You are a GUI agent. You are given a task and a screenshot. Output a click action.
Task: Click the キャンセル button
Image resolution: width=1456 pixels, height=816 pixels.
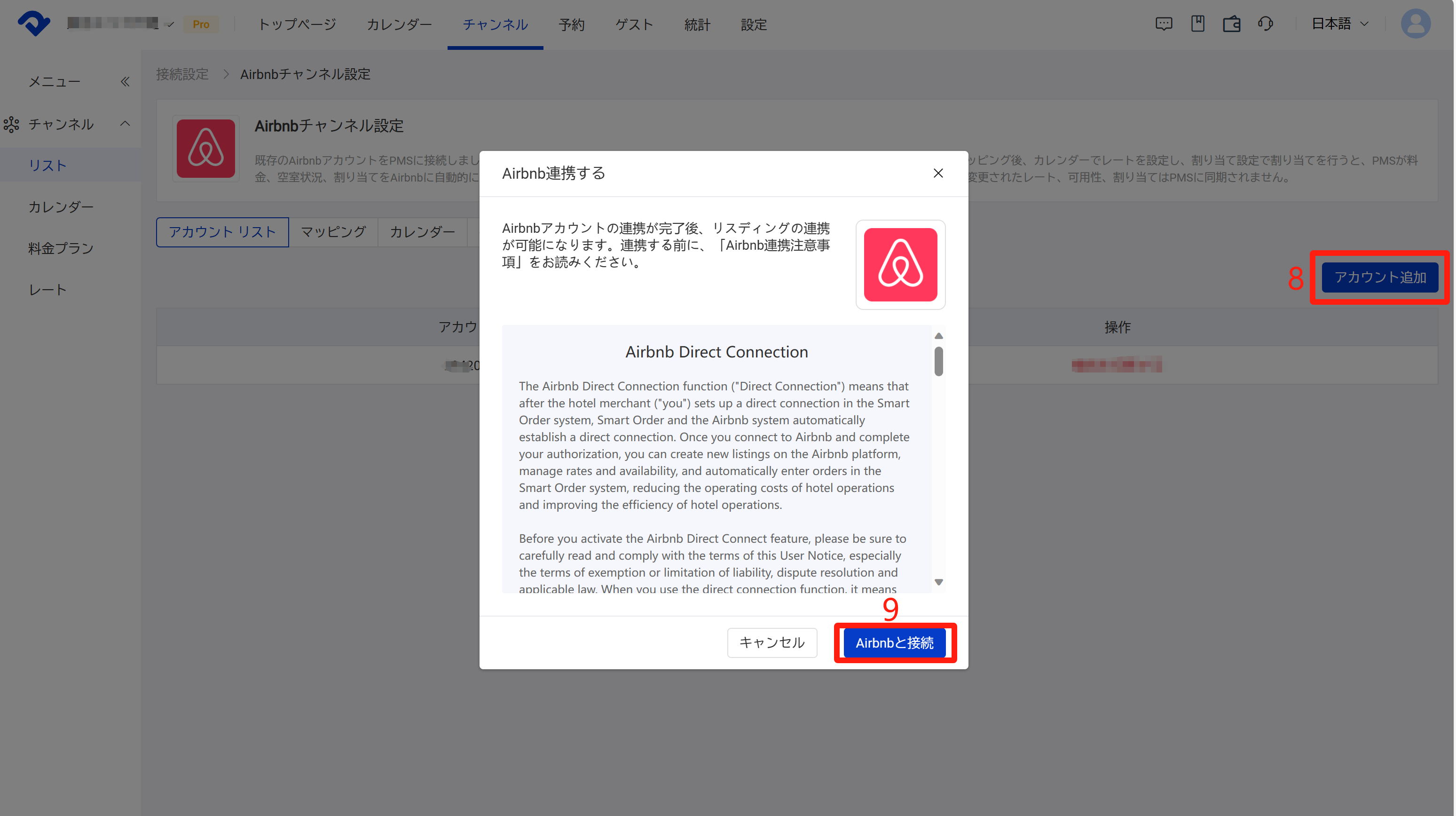point(771,642)
